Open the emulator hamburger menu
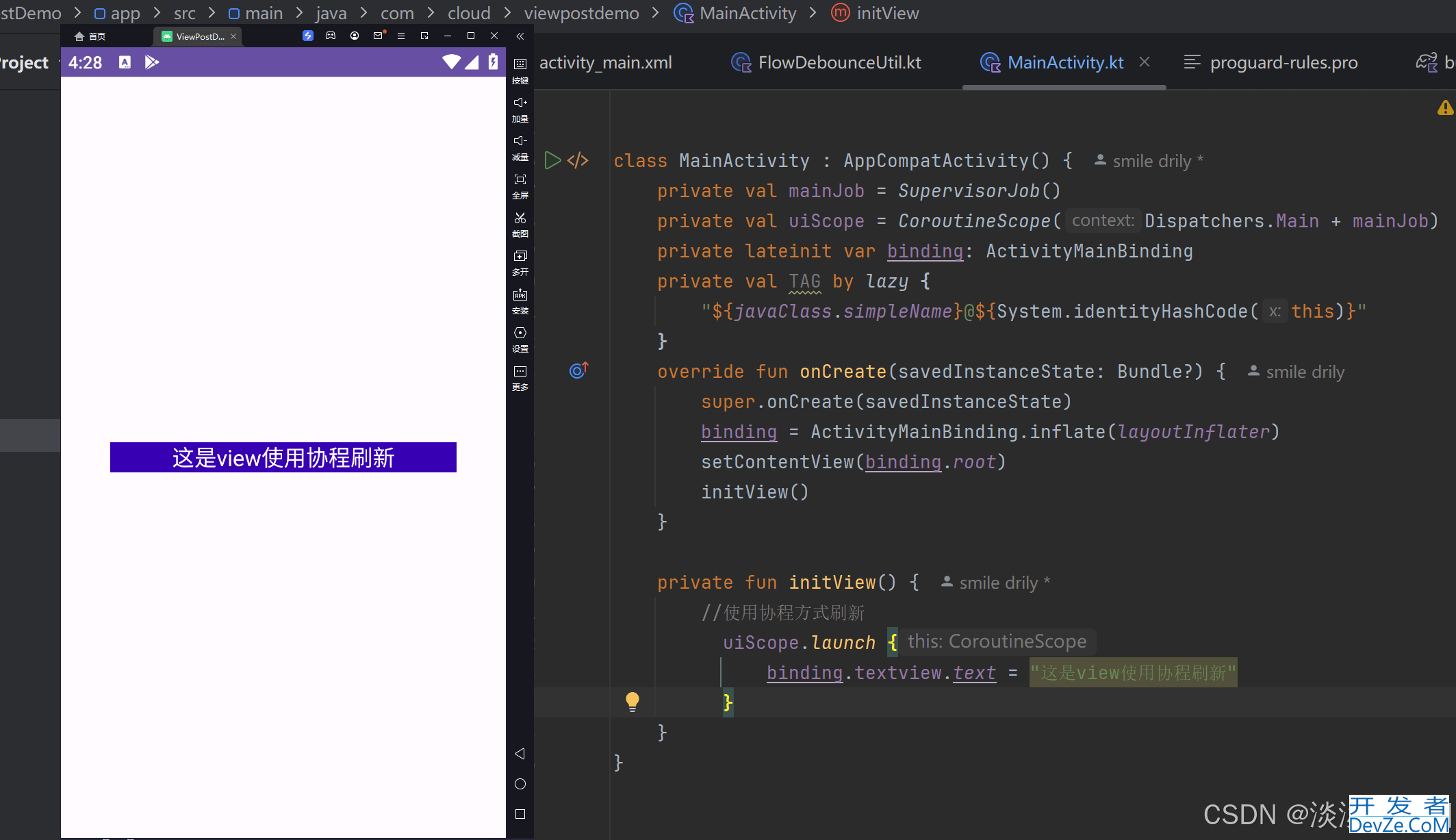Viewport: 1456px width, 840px height. (401, 36)
